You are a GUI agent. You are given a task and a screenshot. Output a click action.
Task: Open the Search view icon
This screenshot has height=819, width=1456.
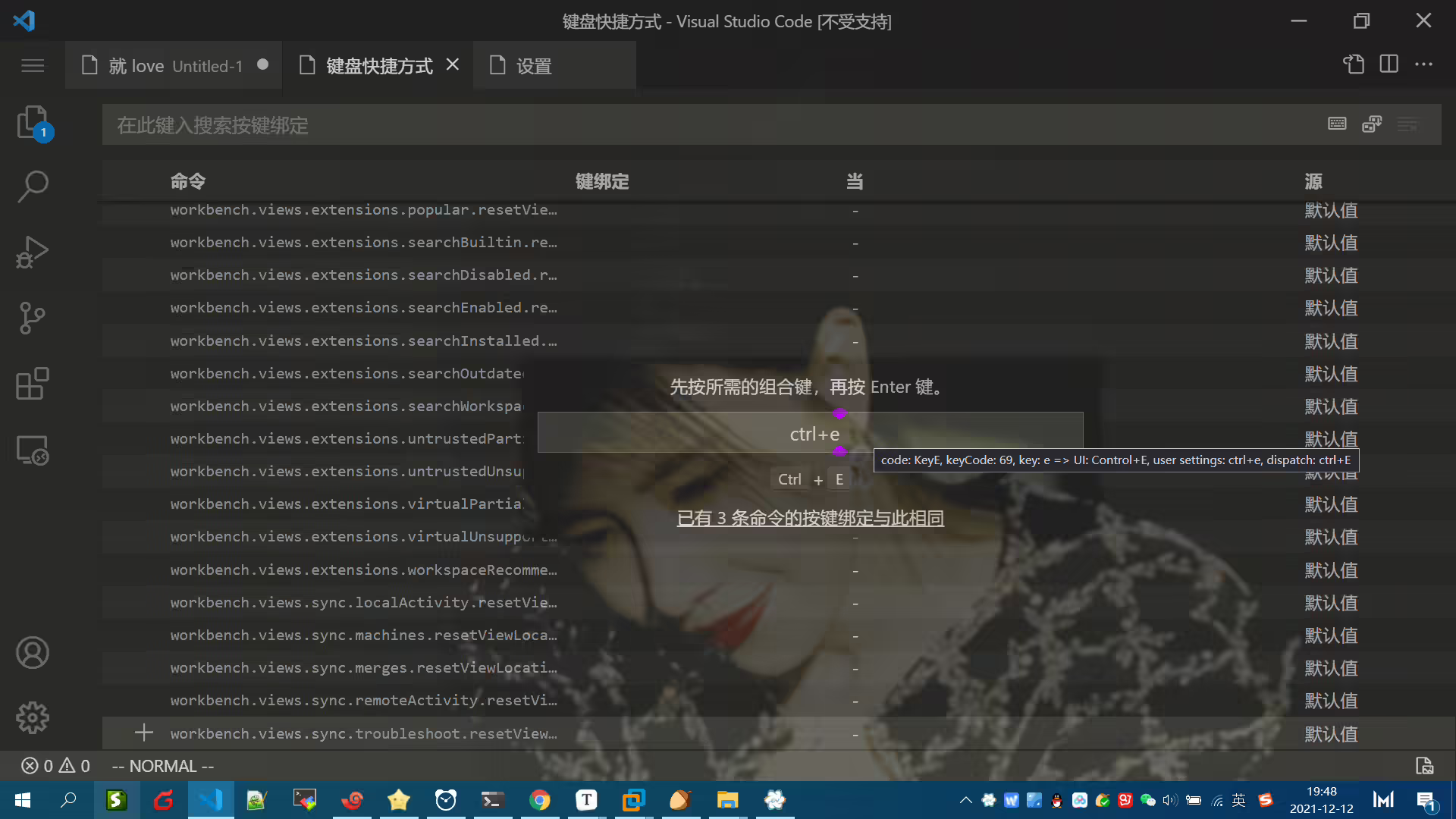tap(33, 186)
